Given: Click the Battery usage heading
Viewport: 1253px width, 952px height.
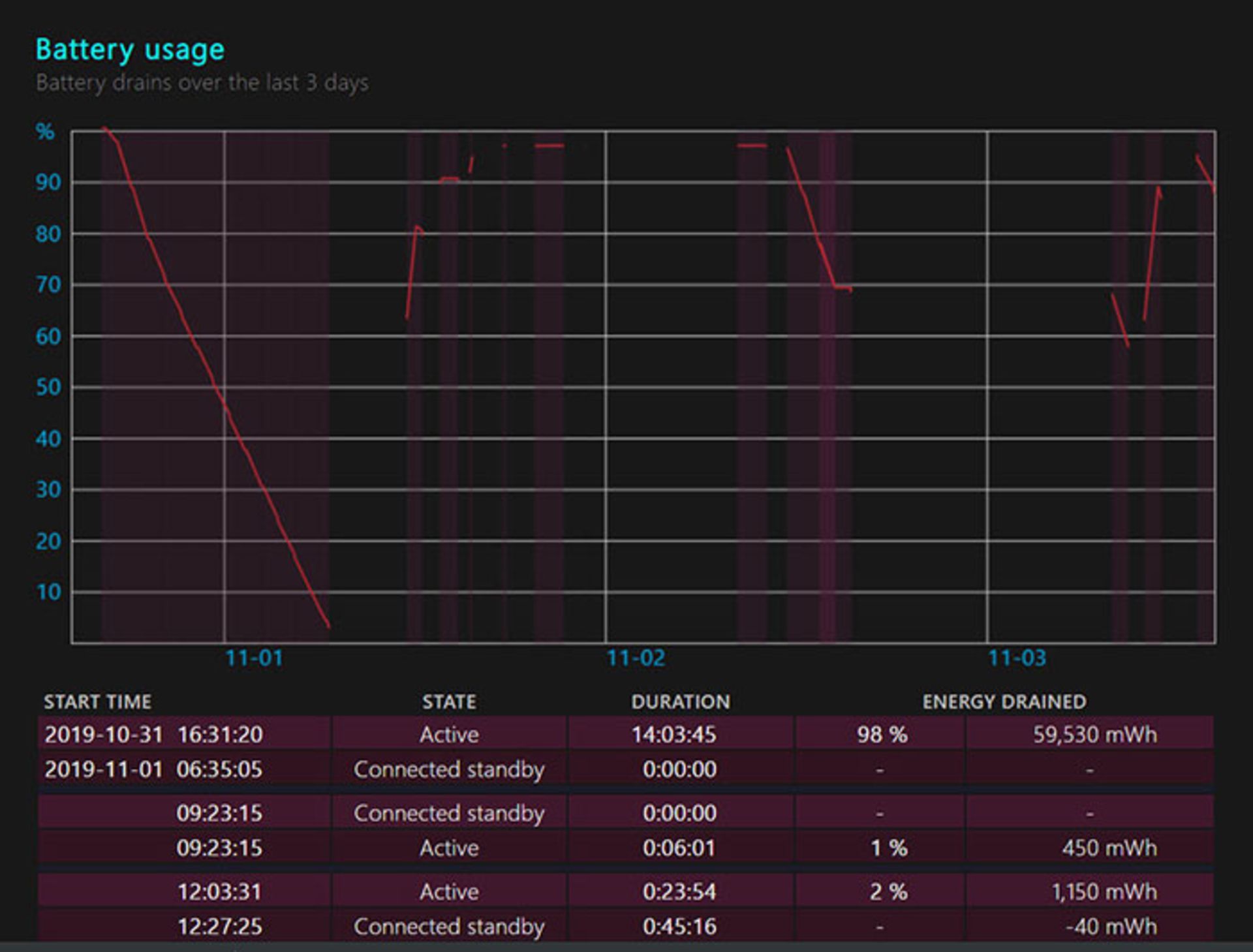Looking at the screenshot, I should pos(130,50).
